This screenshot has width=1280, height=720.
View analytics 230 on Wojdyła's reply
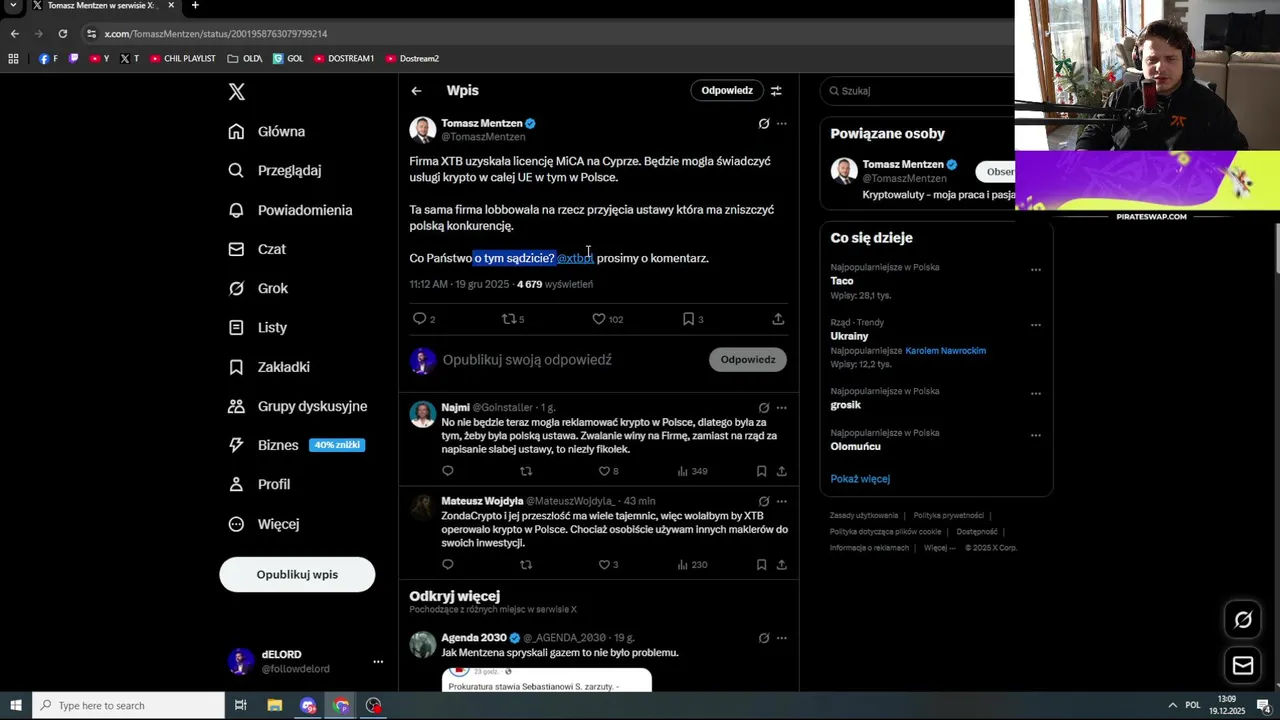(x=692, y=565)
